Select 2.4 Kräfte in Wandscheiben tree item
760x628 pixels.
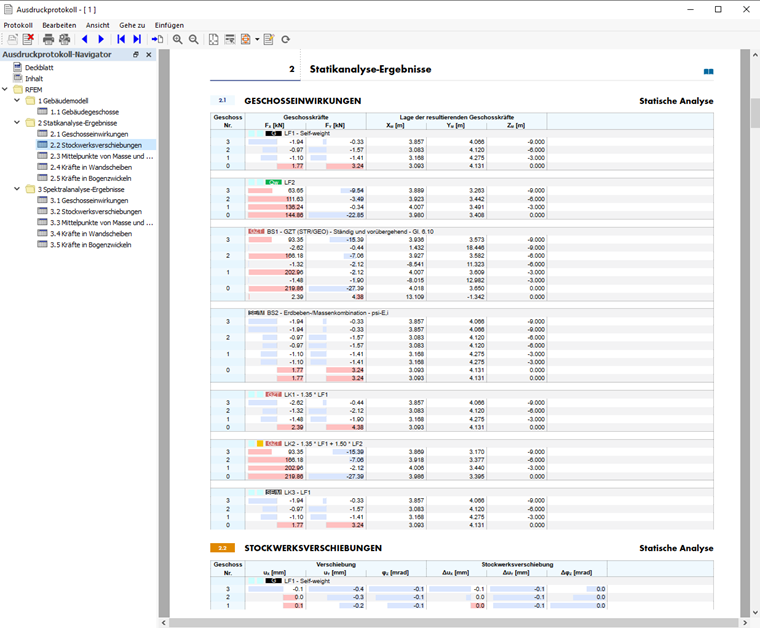91,167
